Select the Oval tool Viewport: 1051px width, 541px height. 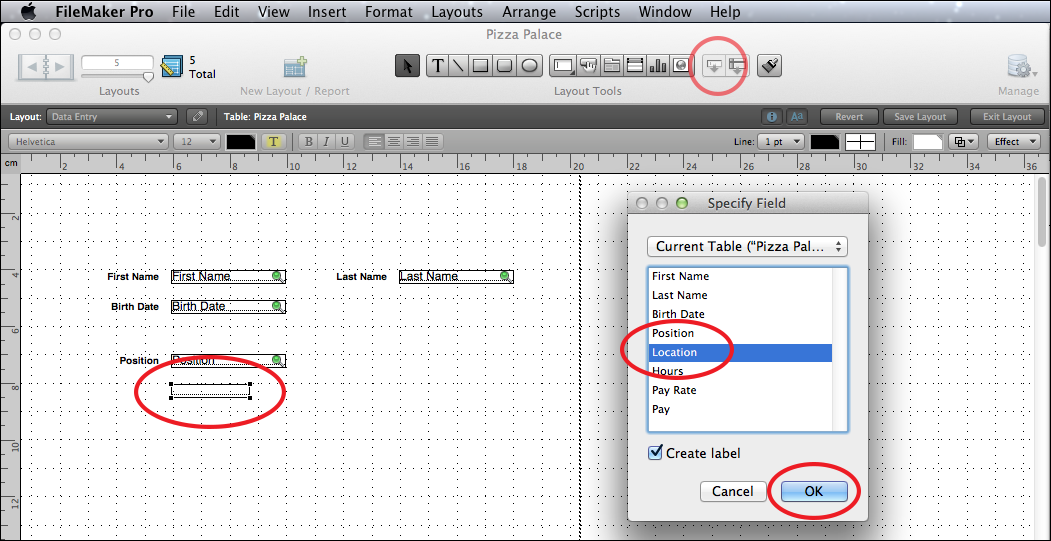pos(530,66)
